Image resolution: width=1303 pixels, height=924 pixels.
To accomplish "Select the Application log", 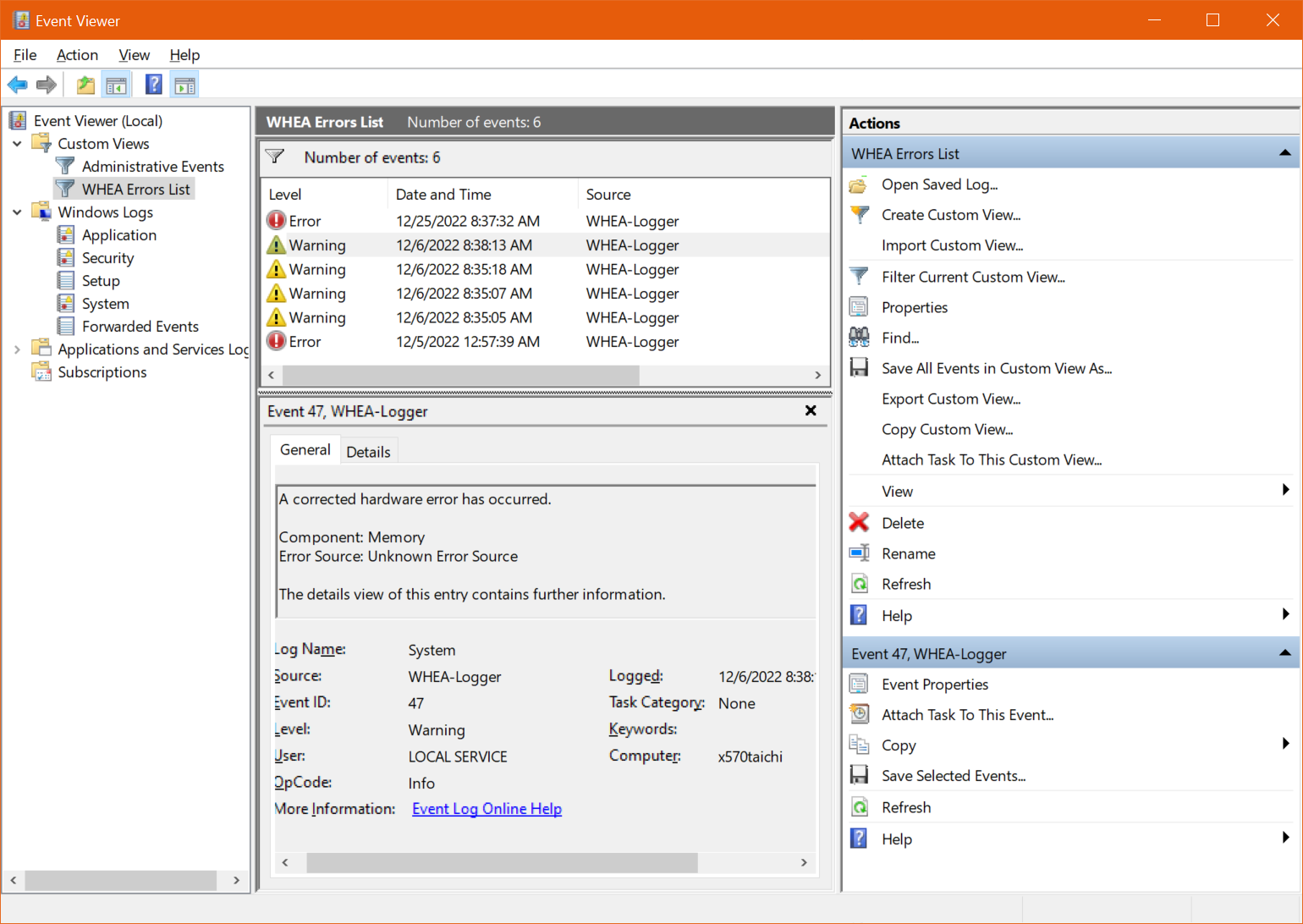I will point(118,235).
